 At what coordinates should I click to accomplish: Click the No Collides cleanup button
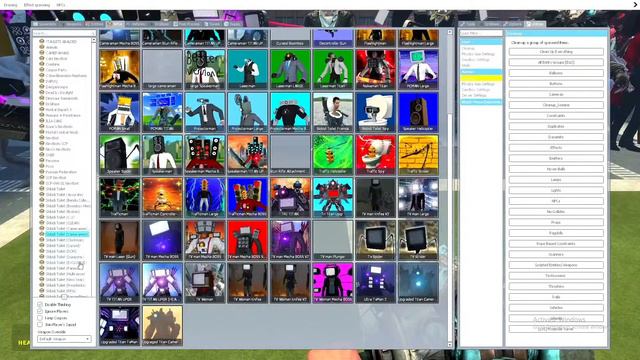pos(556,212)
